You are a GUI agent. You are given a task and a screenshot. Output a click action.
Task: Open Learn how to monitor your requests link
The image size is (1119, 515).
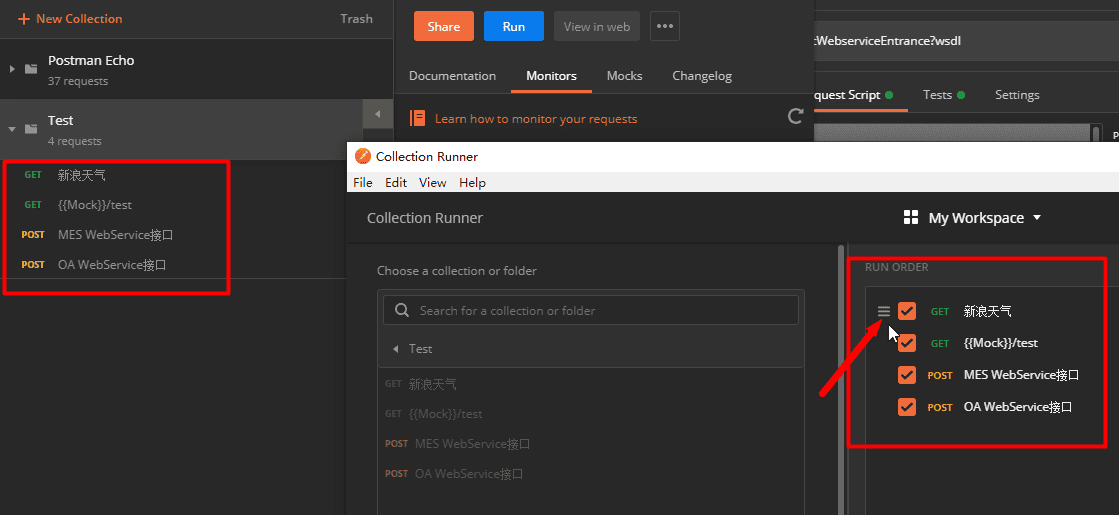[536, 118]
